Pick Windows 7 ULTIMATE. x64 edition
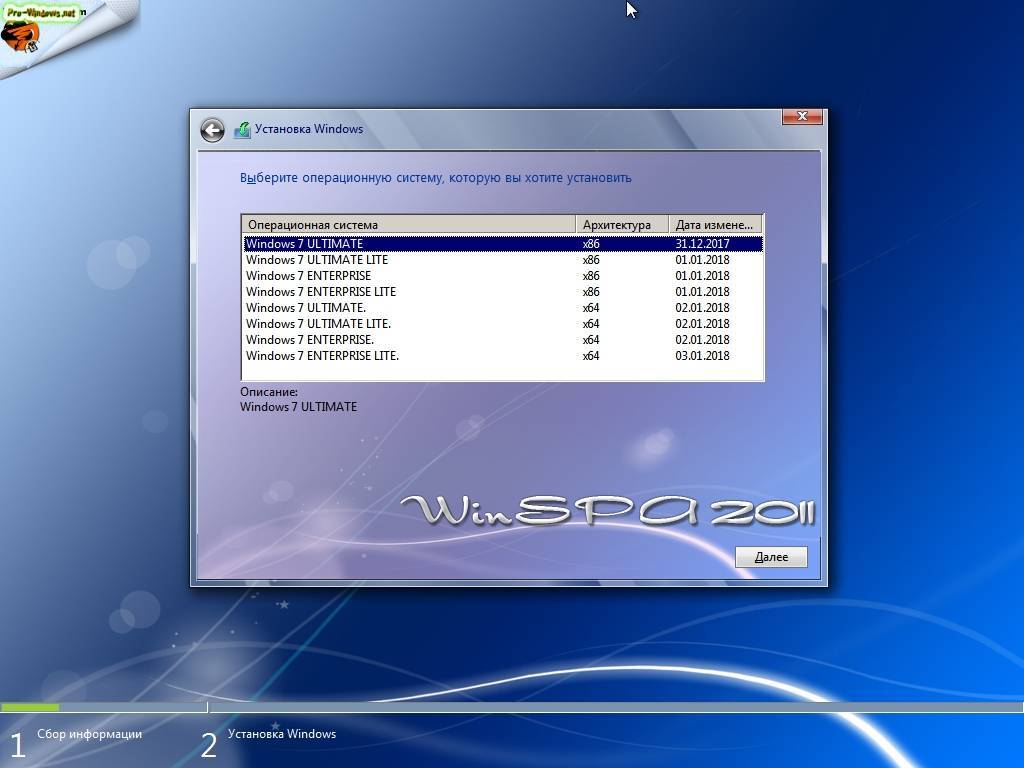This screenshot has height=768, width=1024. tap(502, 308)
